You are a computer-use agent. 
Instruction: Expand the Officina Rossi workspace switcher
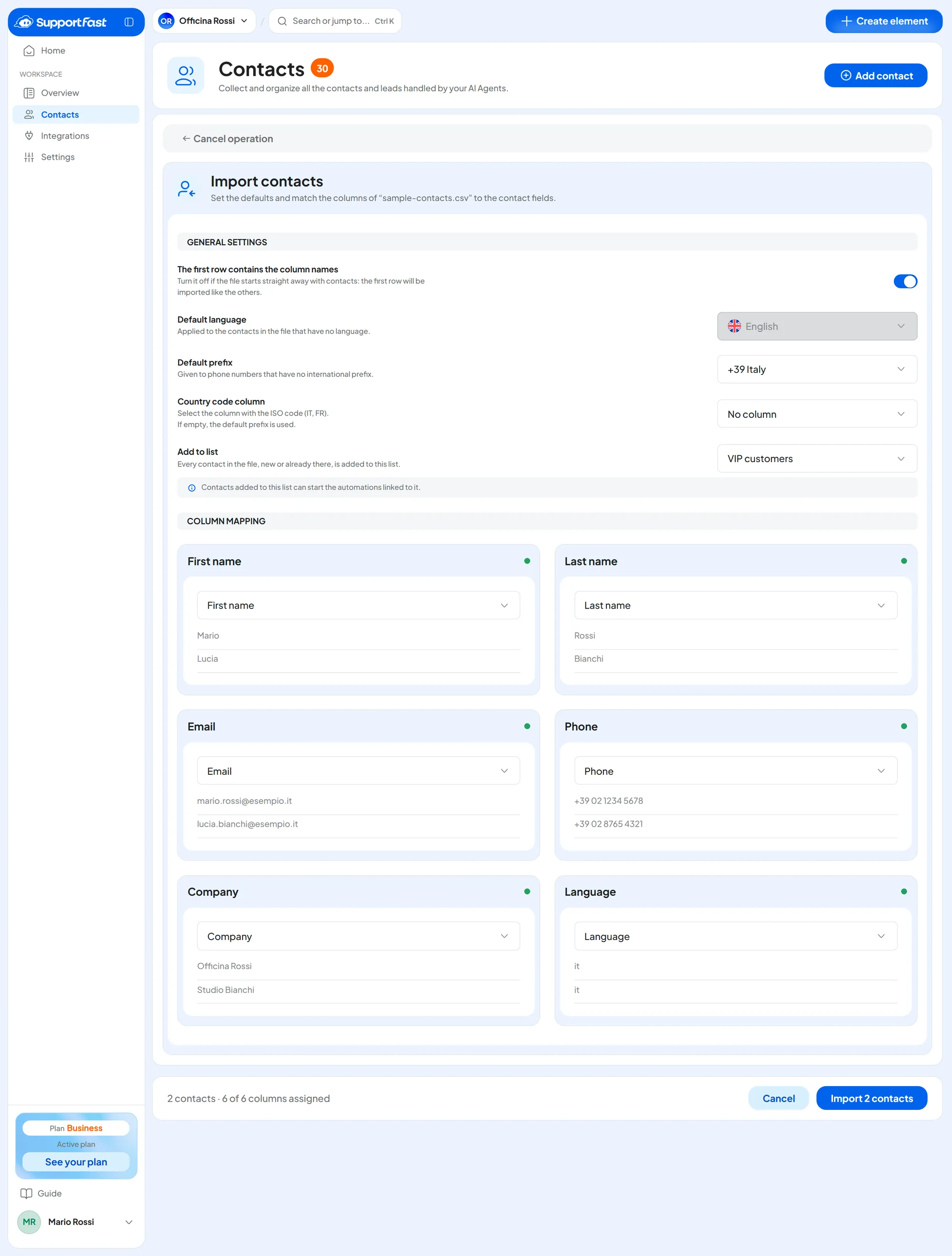tap(204, 21)
